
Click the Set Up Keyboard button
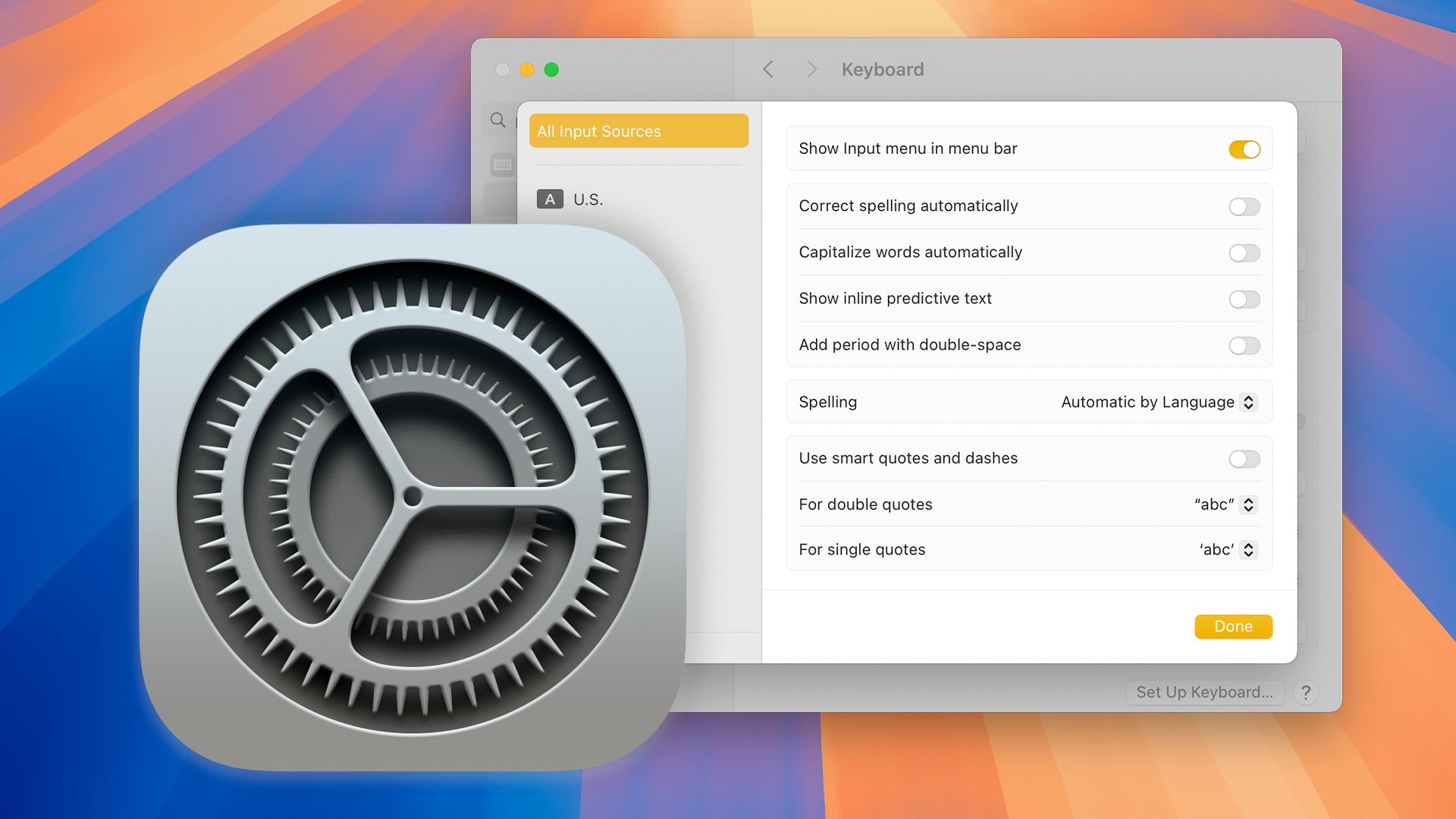click(1204, 692)
